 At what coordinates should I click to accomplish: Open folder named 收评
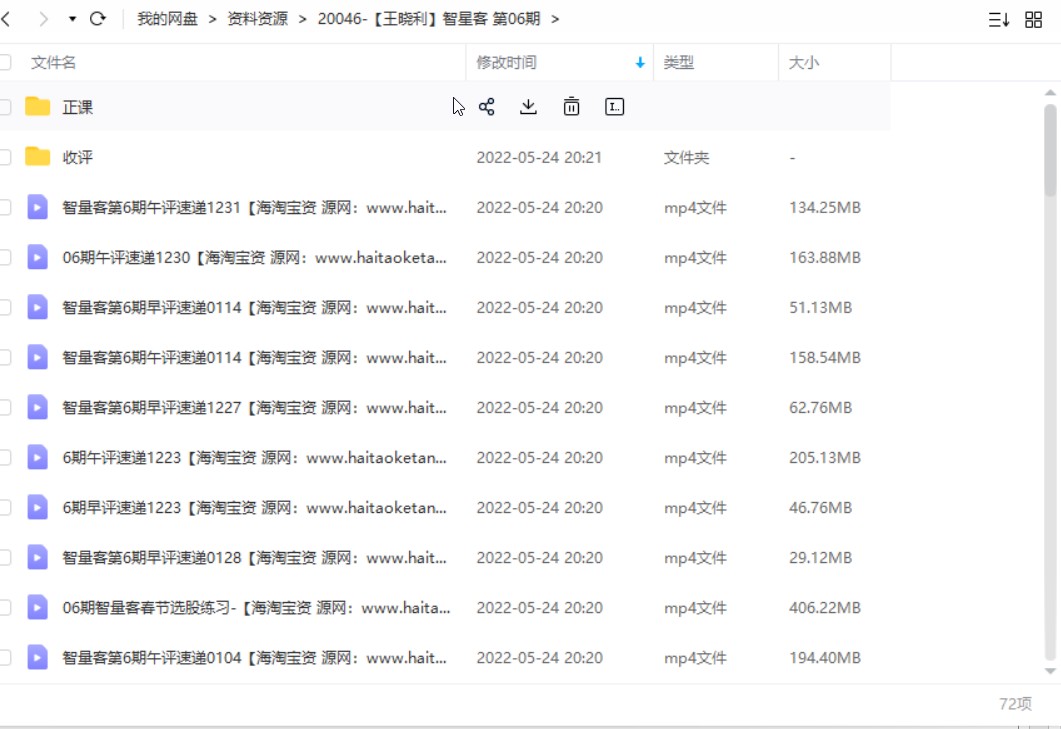77,157
